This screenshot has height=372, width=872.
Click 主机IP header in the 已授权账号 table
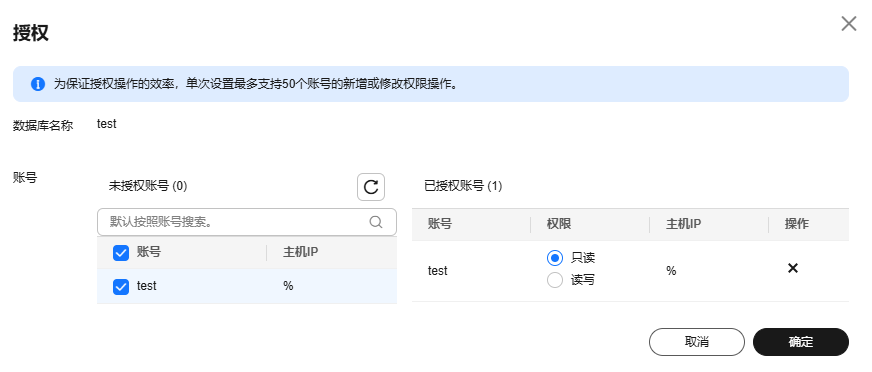coord(683,224)
